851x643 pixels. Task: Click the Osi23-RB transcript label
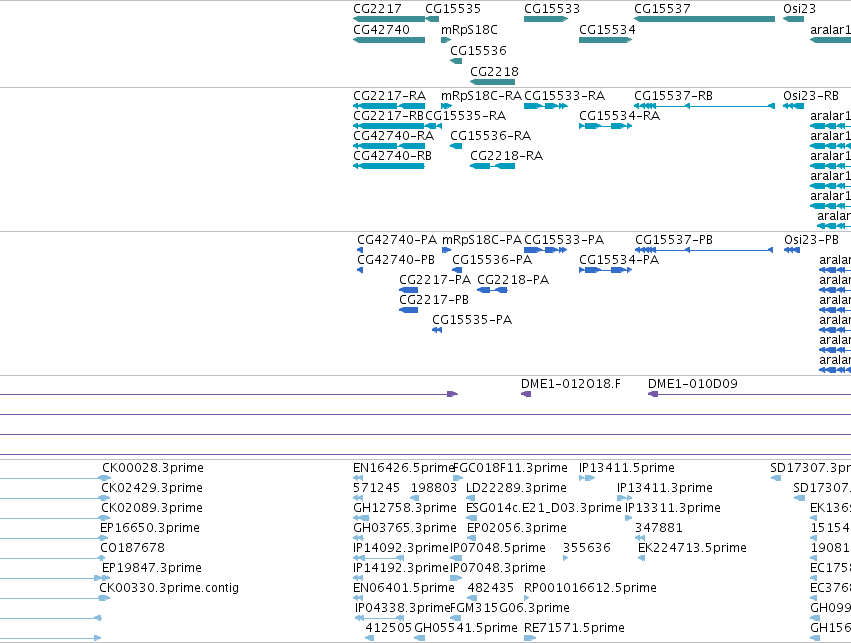coord(811,96)
